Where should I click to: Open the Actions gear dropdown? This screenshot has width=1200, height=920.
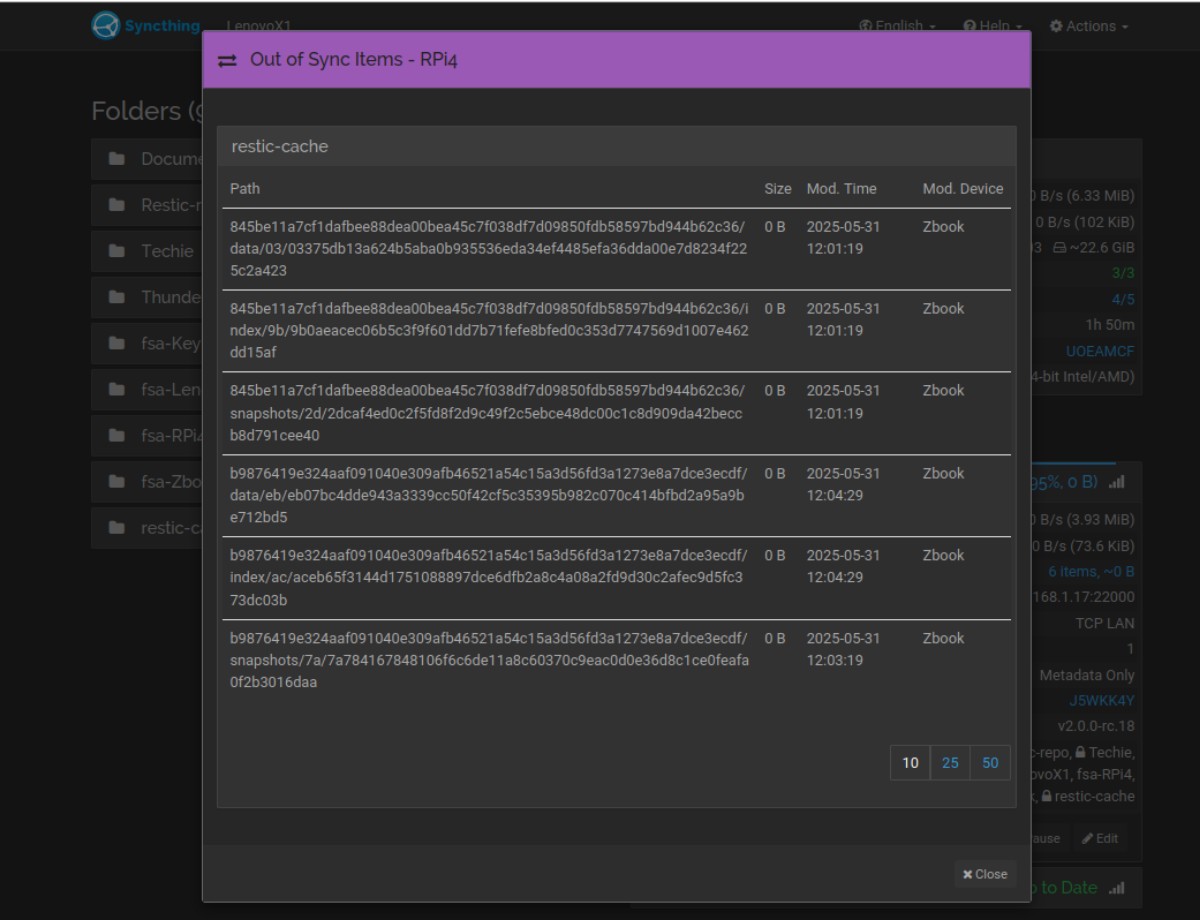[1089, 27]
